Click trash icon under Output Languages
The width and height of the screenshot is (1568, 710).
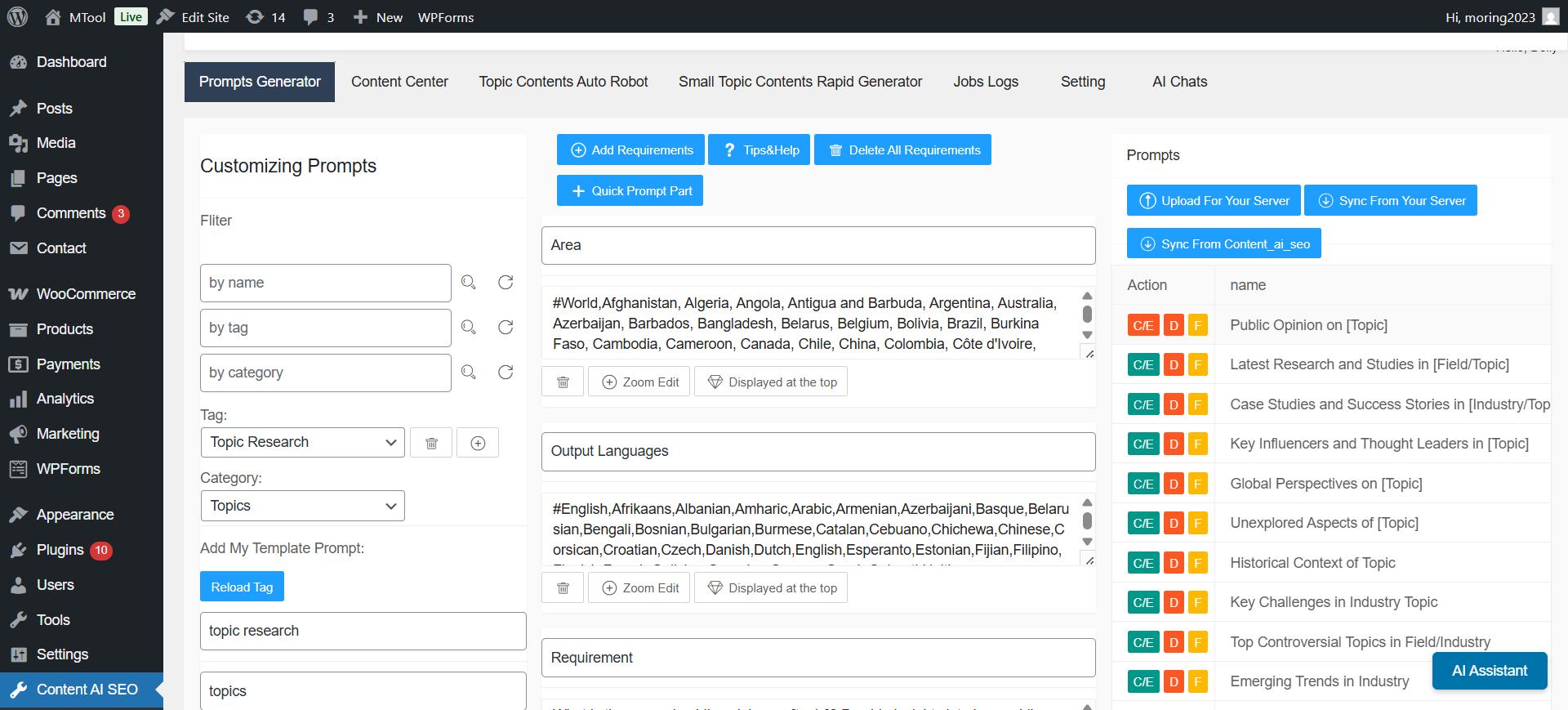point(563,588)
